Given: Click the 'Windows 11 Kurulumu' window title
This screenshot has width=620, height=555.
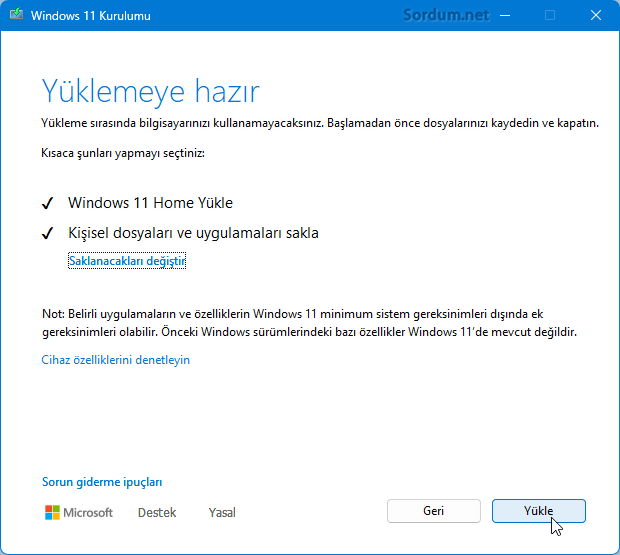Looking at the screenshot, I should click(x=91, y=16).
